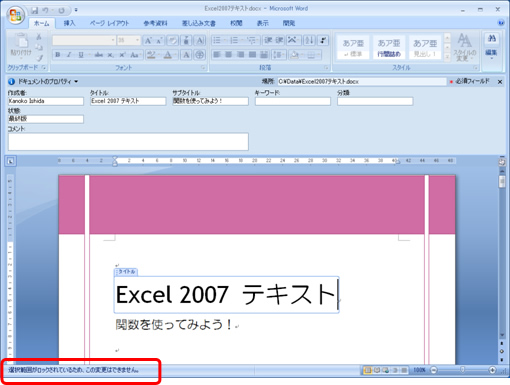Select the full screen reading view button
Image resolution: width=510 pixels, height=385 pixels.
coord(377,370)
